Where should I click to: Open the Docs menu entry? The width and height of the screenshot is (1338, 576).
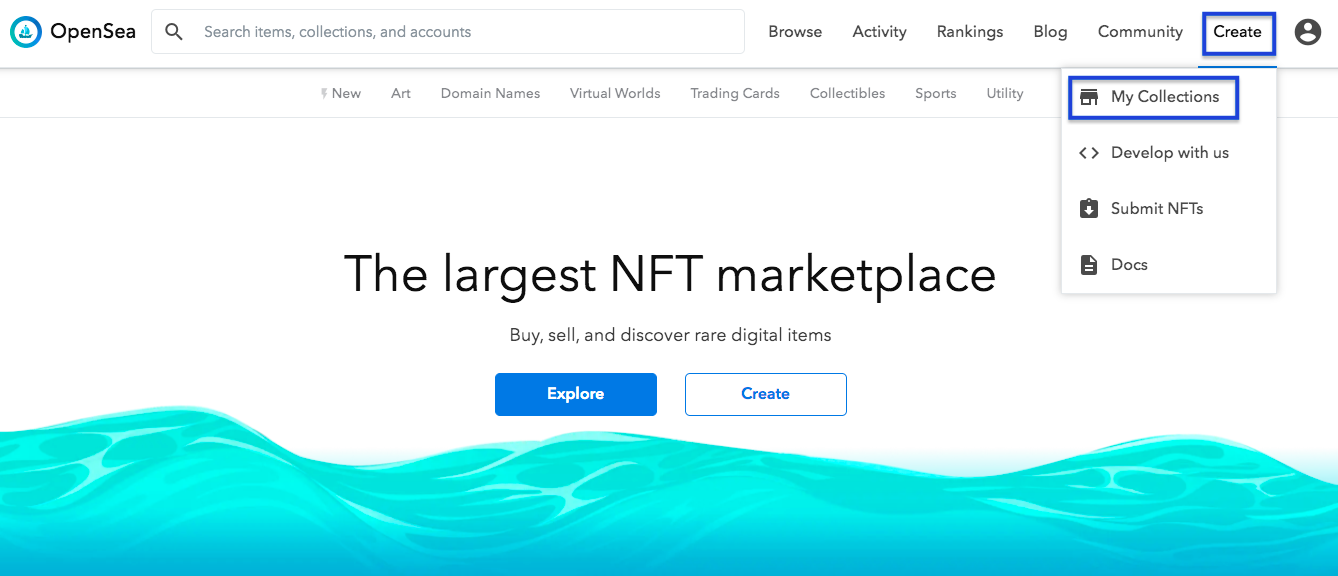pos(1129,264)
